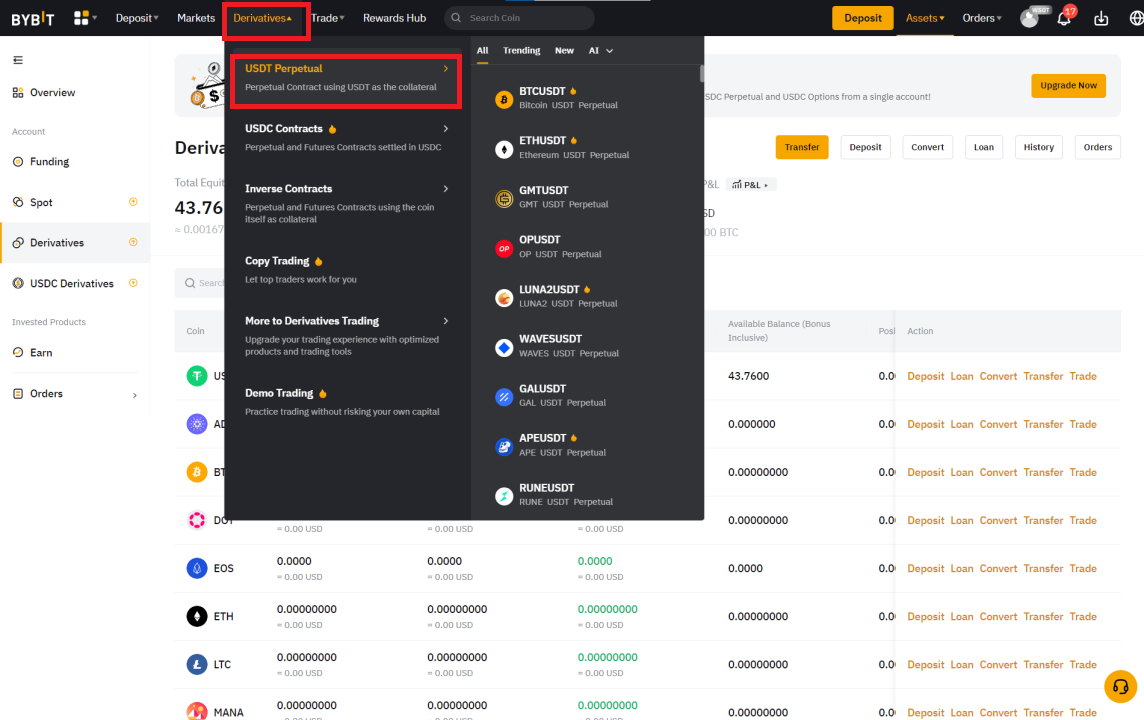1144x720 pixels.
Task: Click the ETH coin icon in table
Action: 197,616
